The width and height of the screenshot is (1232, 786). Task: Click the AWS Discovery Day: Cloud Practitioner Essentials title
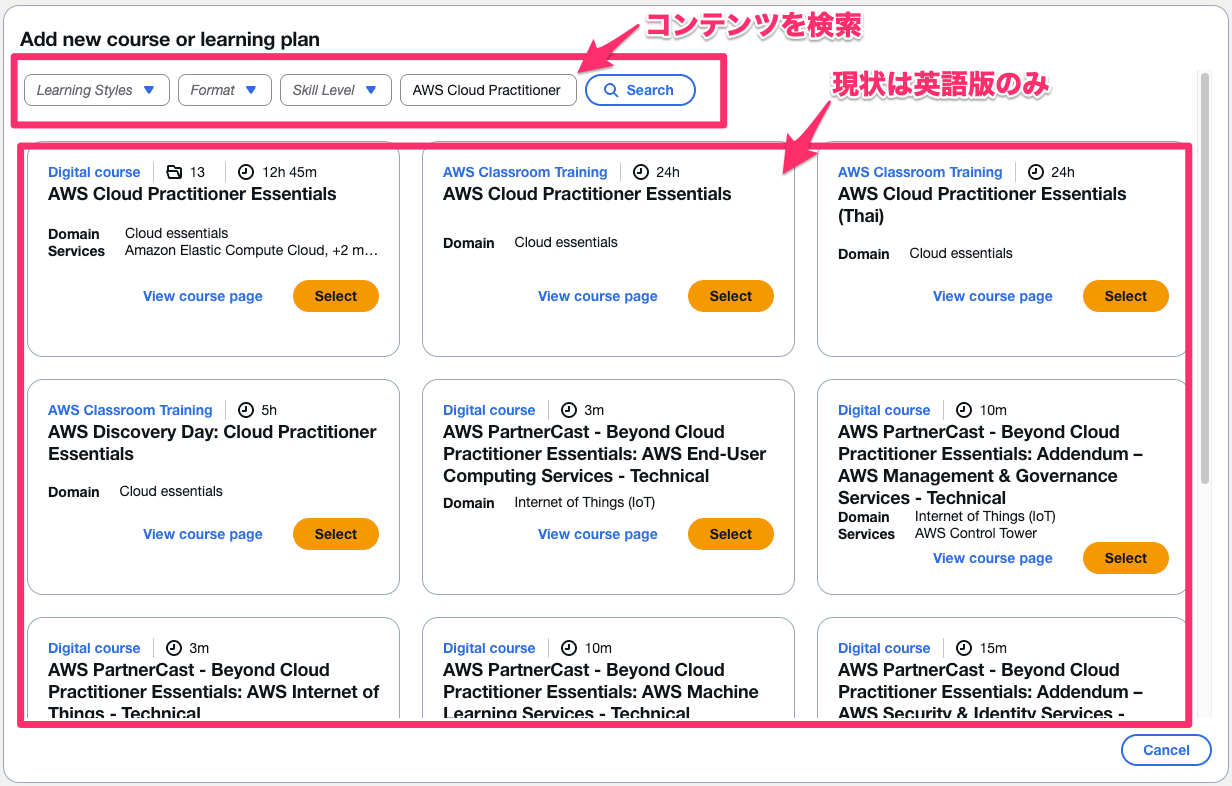[x=212, y=443]
